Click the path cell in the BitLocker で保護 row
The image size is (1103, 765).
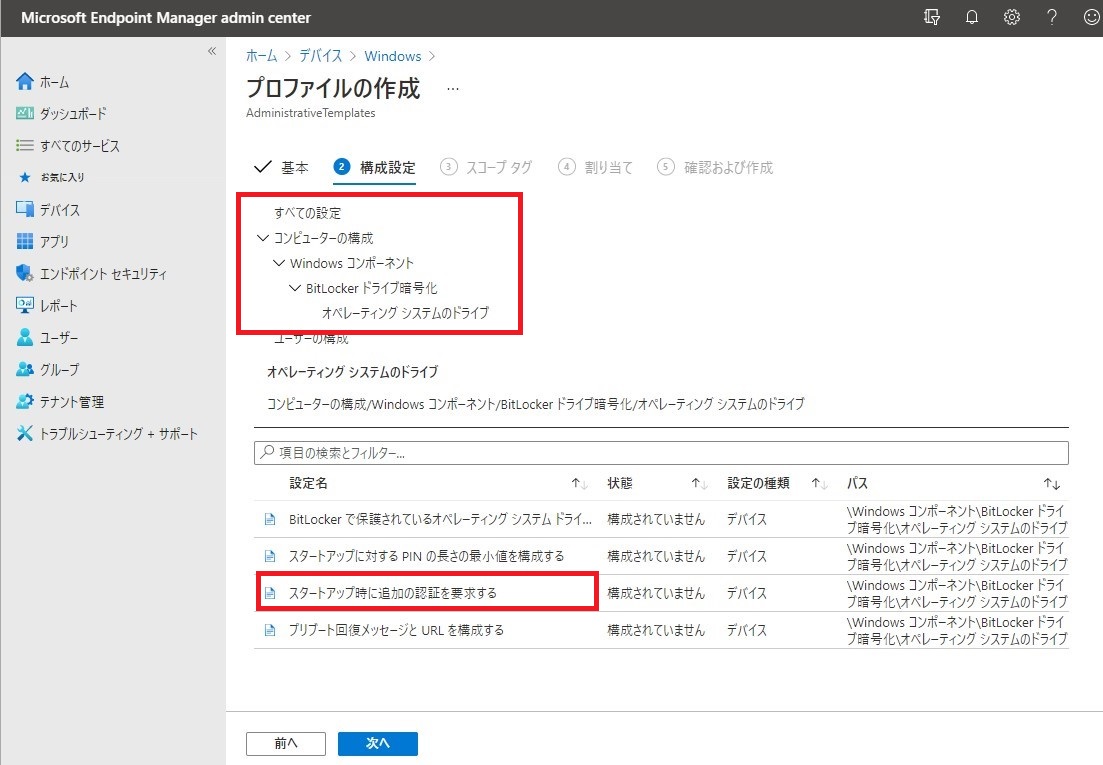tap(957, 520)
